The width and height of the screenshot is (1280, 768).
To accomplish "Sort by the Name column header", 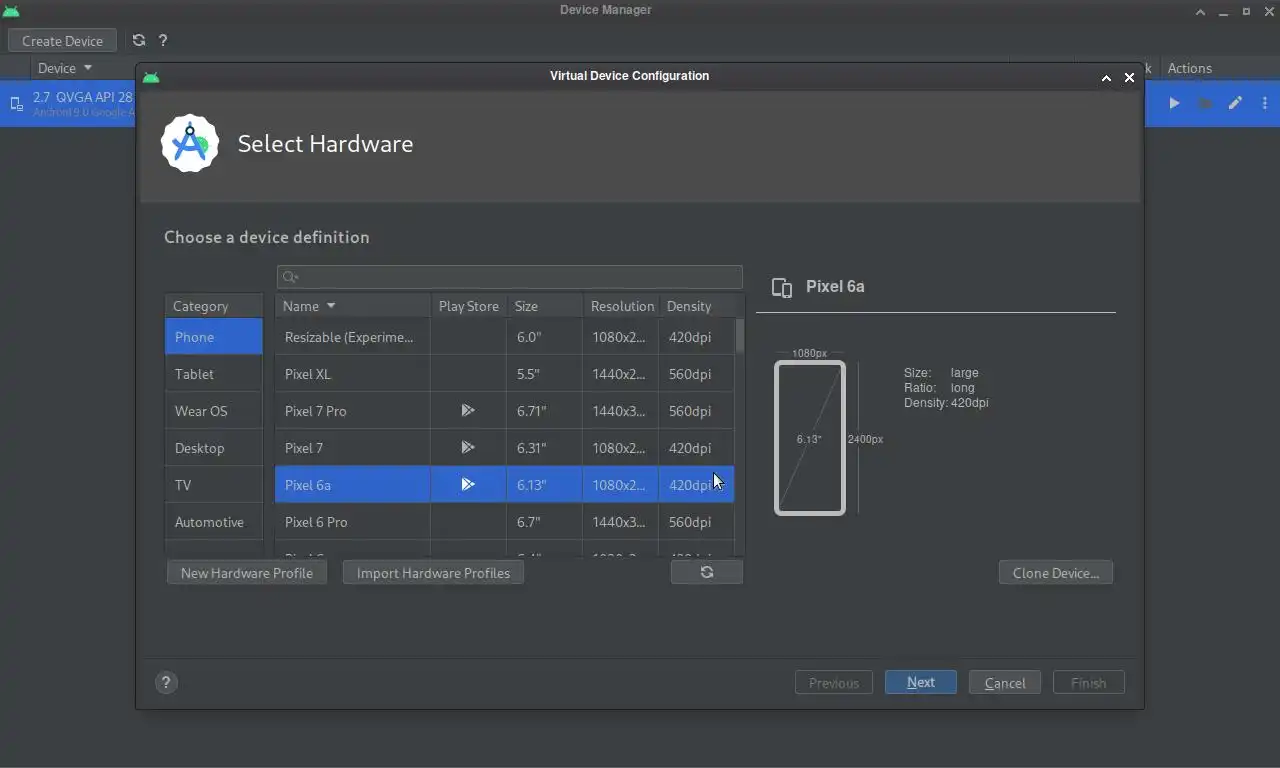I will (x=352, y=306).
